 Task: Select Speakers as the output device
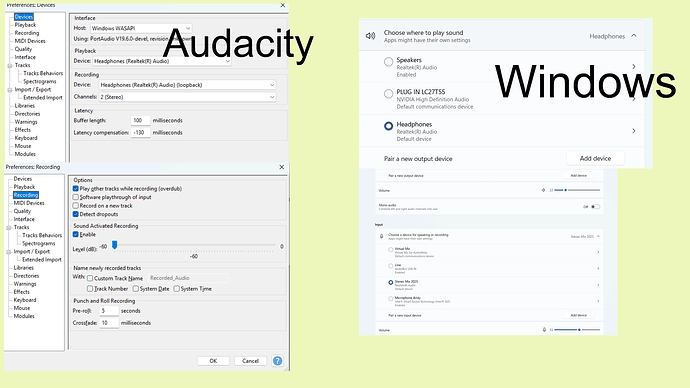388,62
